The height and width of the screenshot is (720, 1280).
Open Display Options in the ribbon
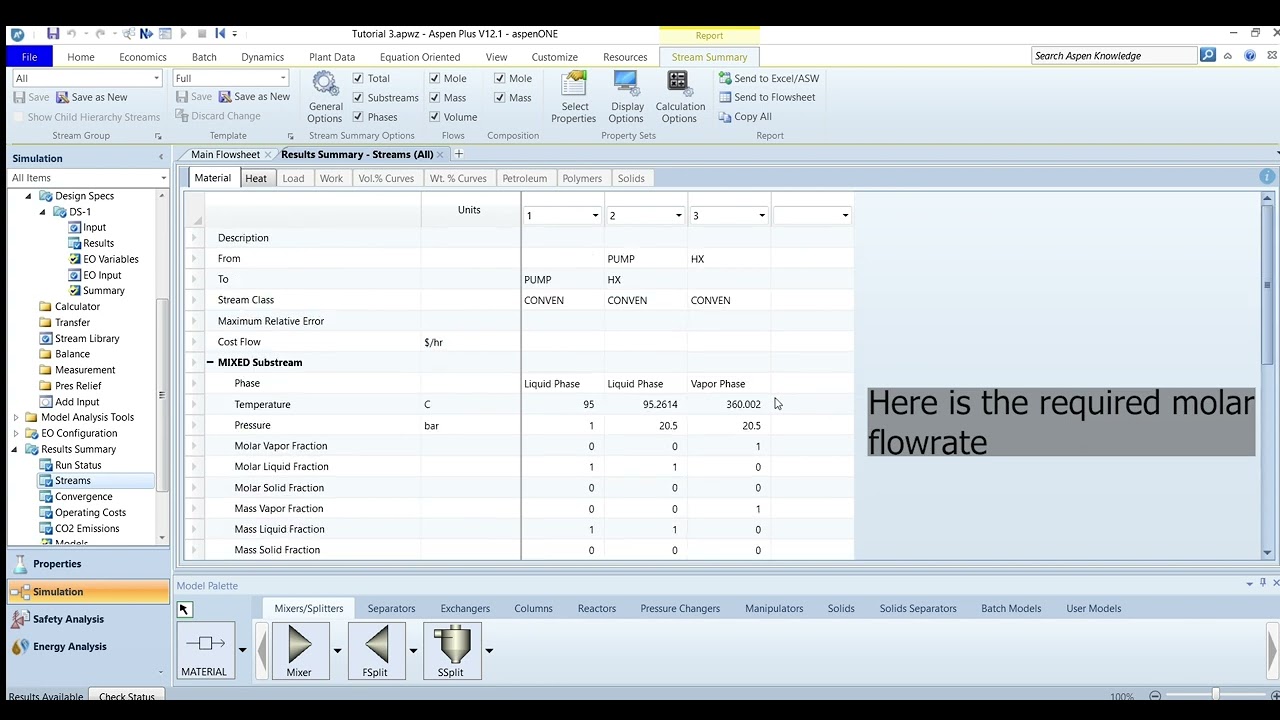point(627,97)
